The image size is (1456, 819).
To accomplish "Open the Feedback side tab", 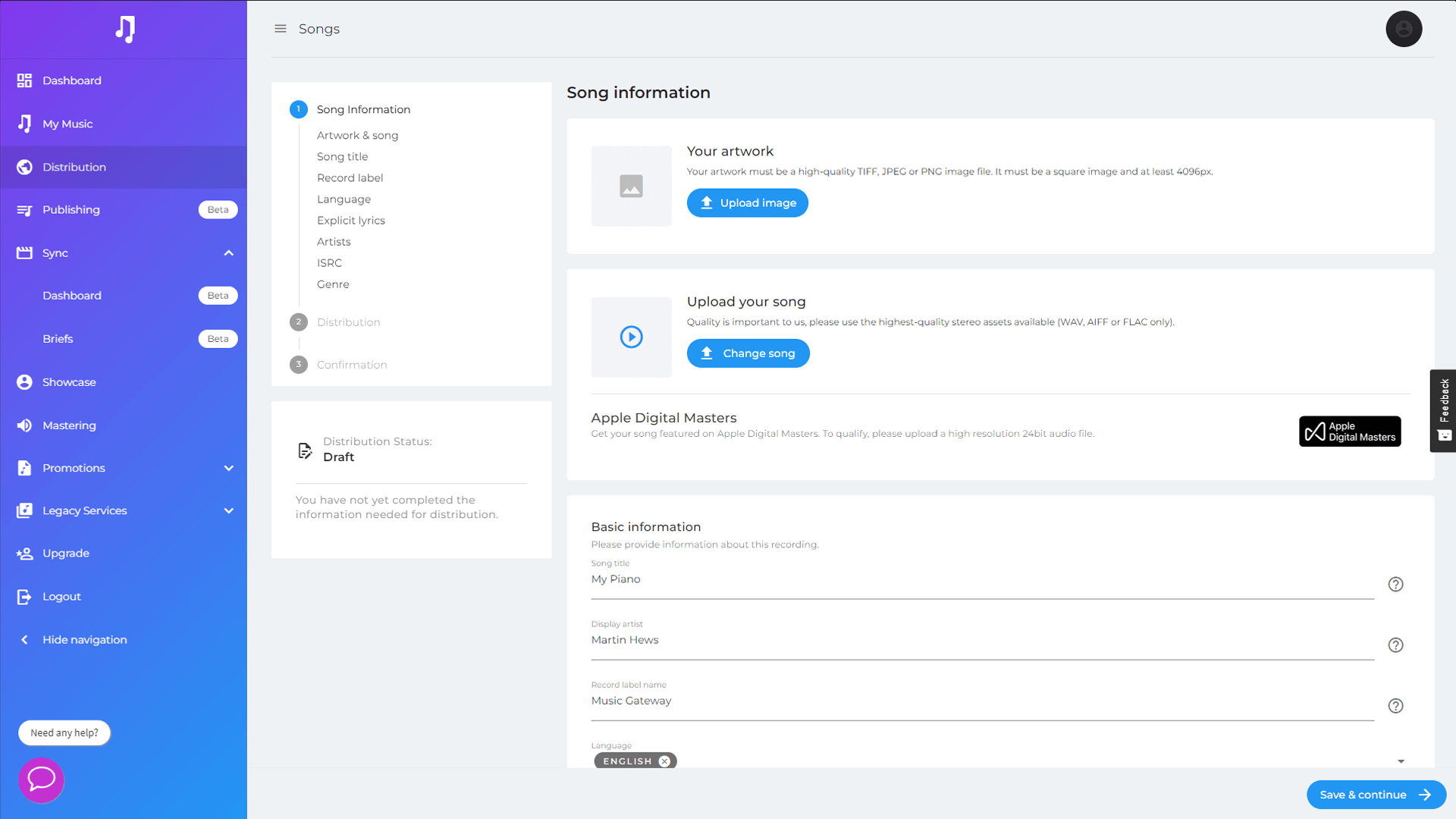I will tap(1443, 410).
